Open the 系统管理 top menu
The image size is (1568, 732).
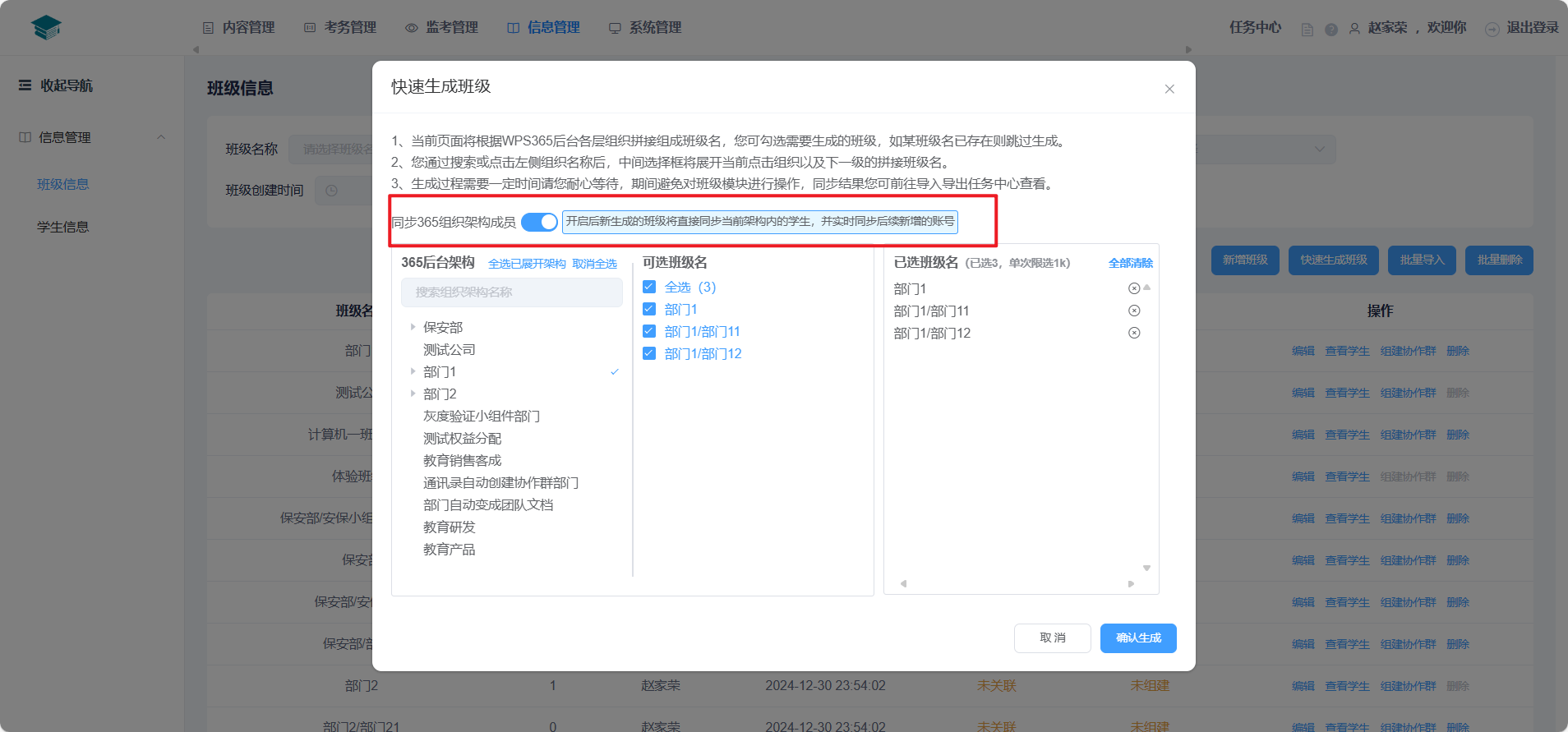tap(645, 28)
